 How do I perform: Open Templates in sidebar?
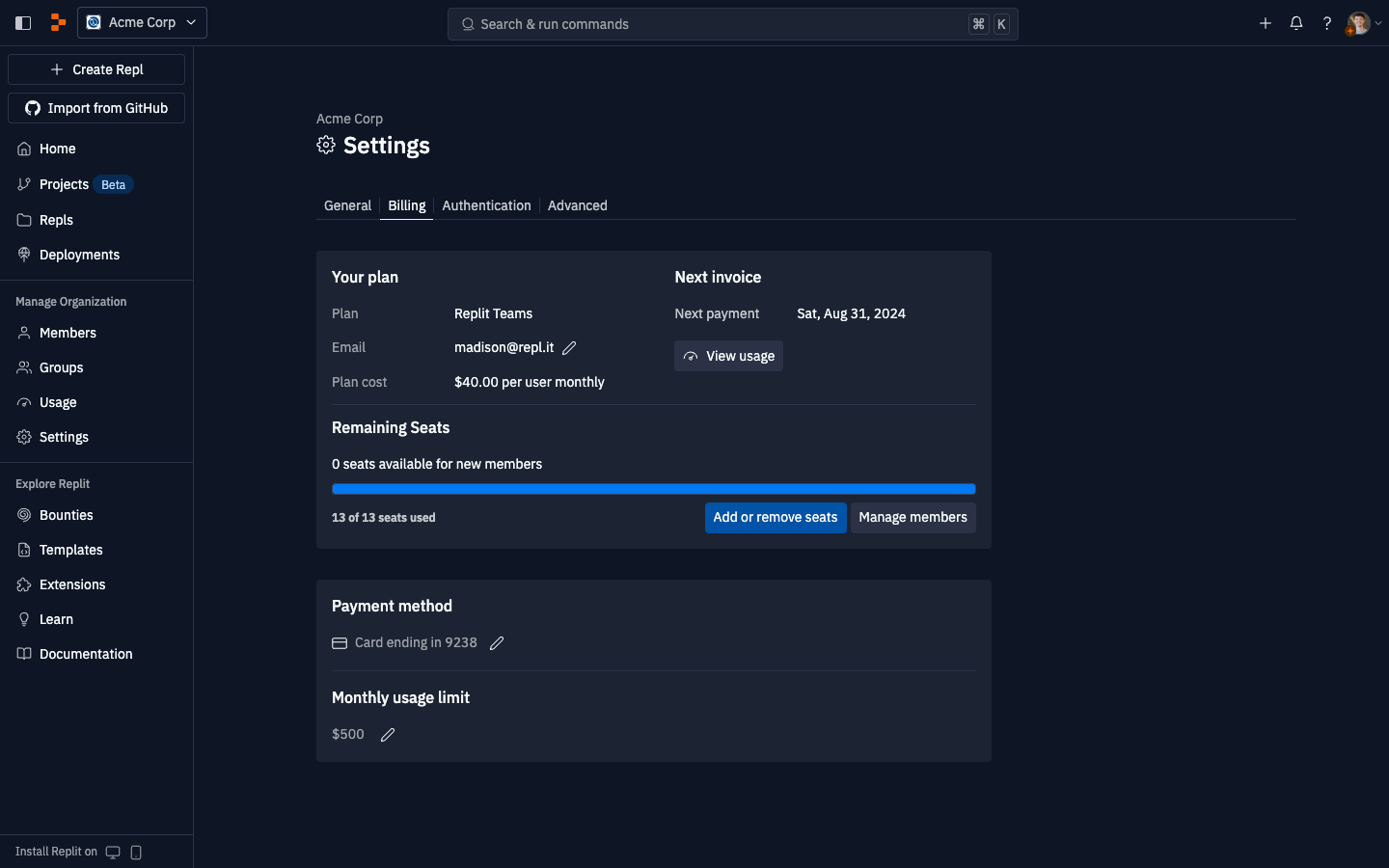coord(96,550)
